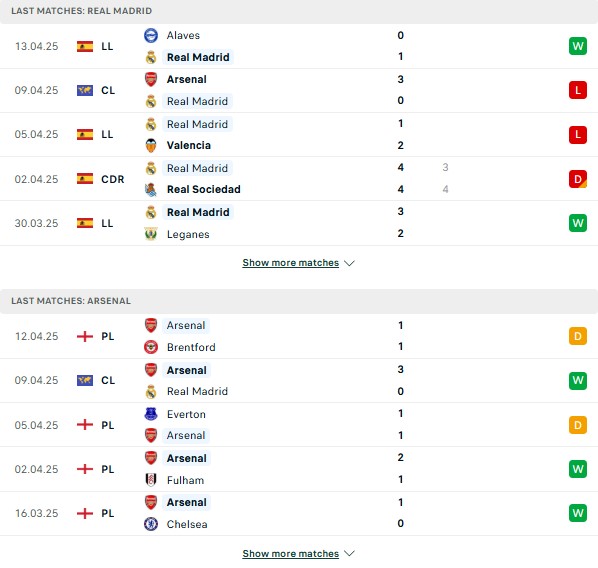The height and width of the screenshot is (568, 598).
Task: Click the Everton club crest icon
Action: 151,414
